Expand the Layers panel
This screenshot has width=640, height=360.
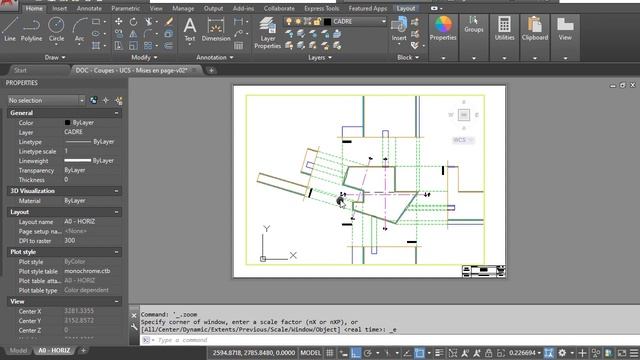tap(320, 58)
